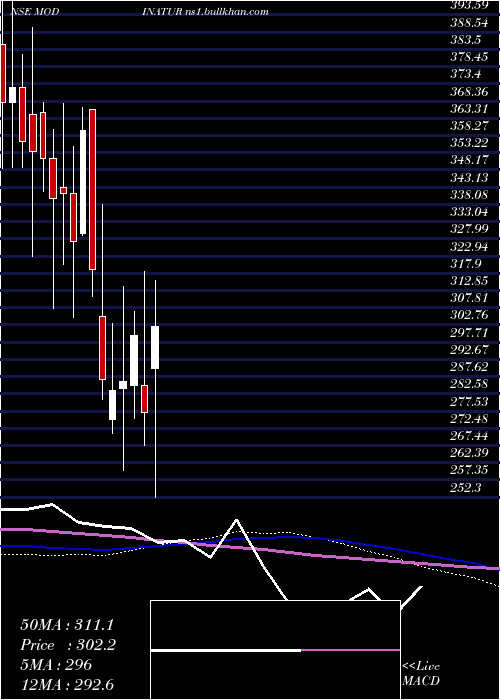This screenshot has height=700, width=500.
Task: Click the Price : 302.2 readout
Action: (x=68, y=645)
